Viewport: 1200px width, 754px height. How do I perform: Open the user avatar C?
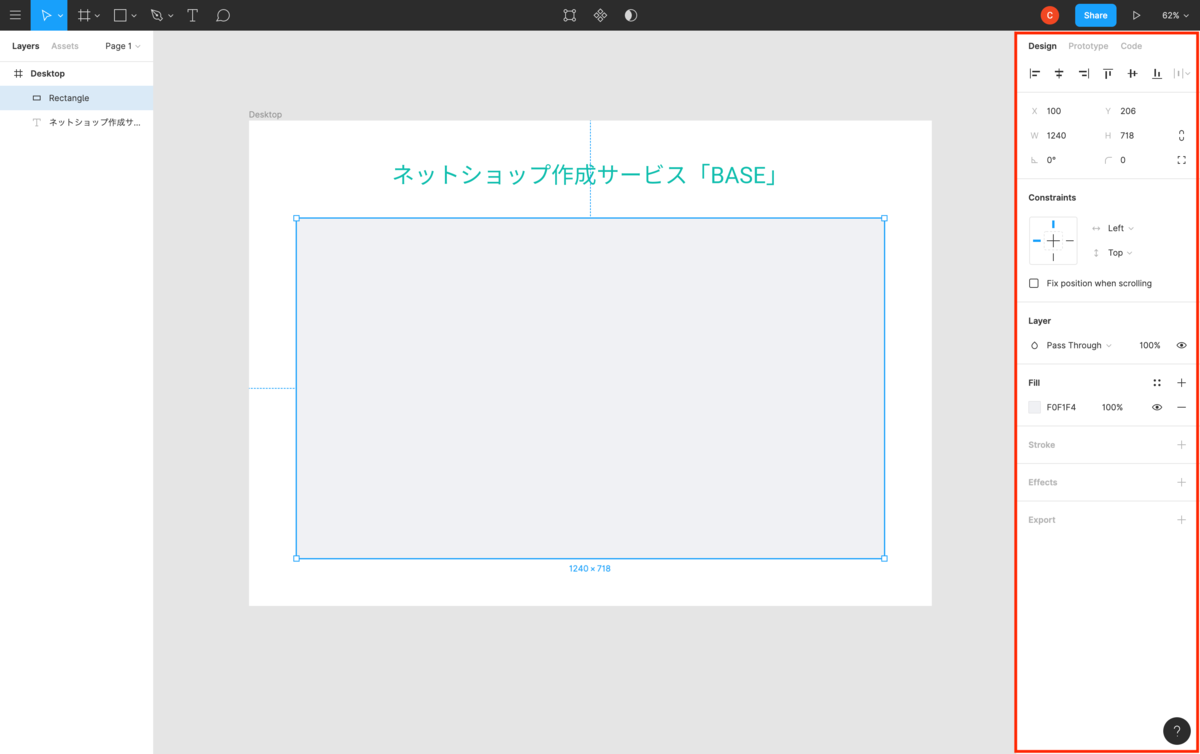[x=1049, y=15]
